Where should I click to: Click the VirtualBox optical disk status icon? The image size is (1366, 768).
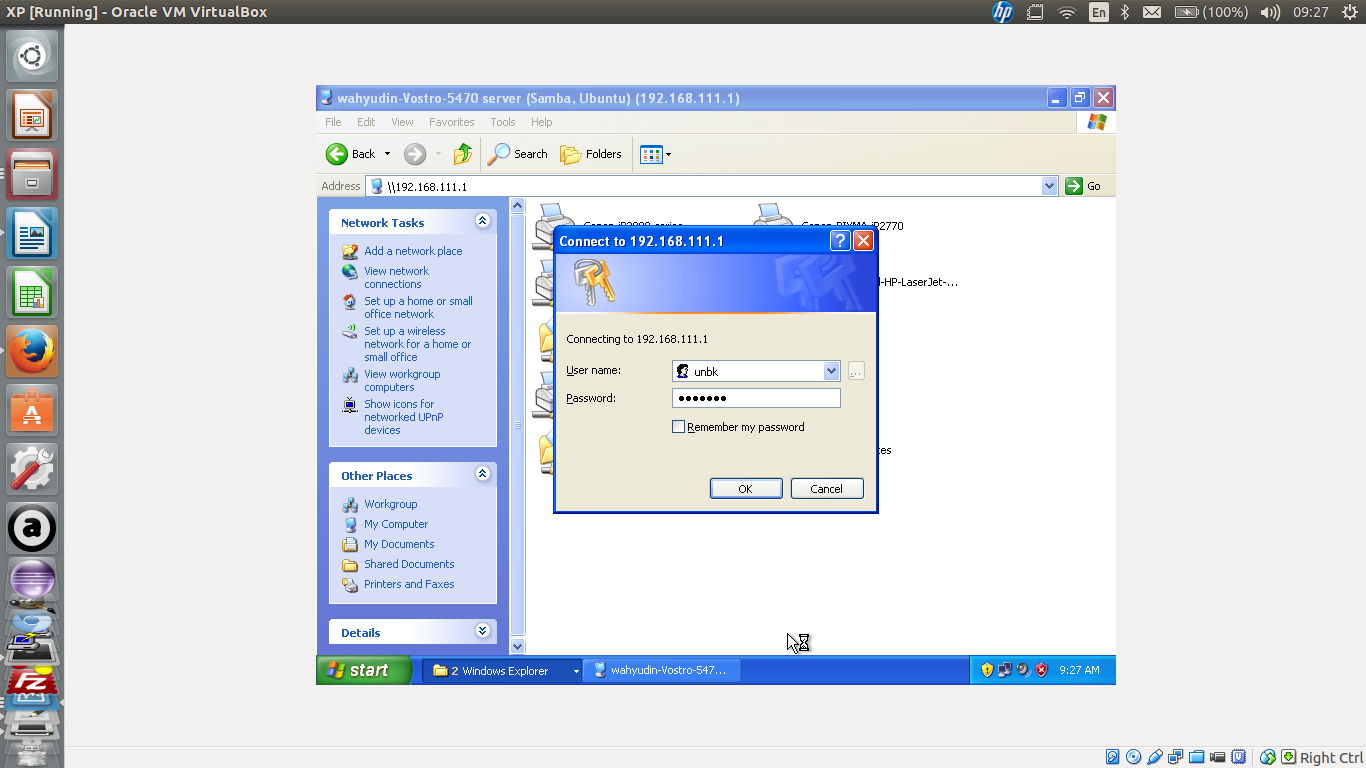coord(1133,757)
